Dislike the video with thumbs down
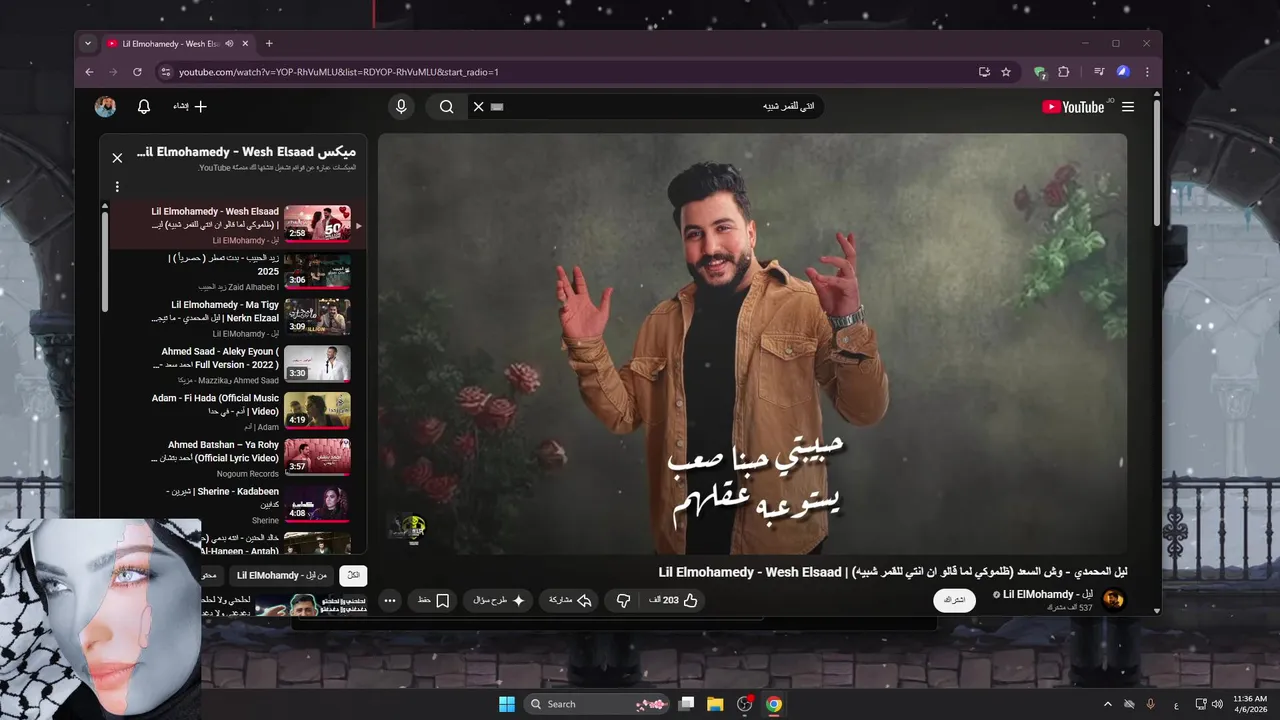This screenshot has height=720, width=1280. pos(623,601)
